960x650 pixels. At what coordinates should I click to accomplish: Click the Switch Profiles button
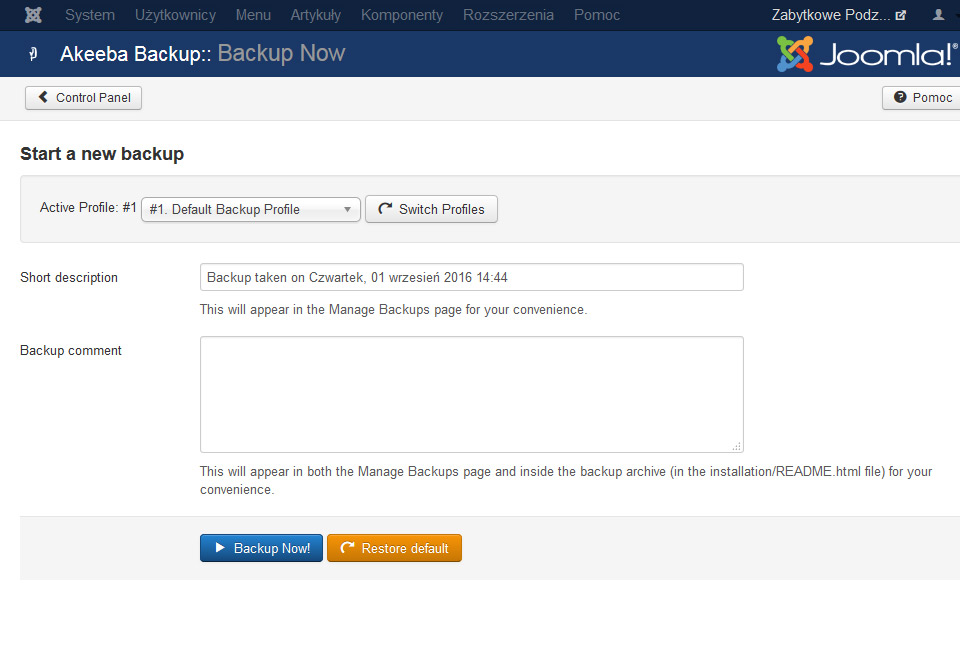coord(431,209)
